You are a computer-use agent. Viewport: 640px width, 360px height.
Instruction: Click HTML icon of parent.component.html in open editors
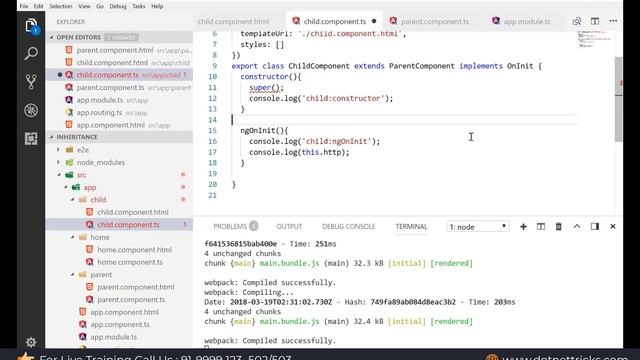click(x=69, y=50)
